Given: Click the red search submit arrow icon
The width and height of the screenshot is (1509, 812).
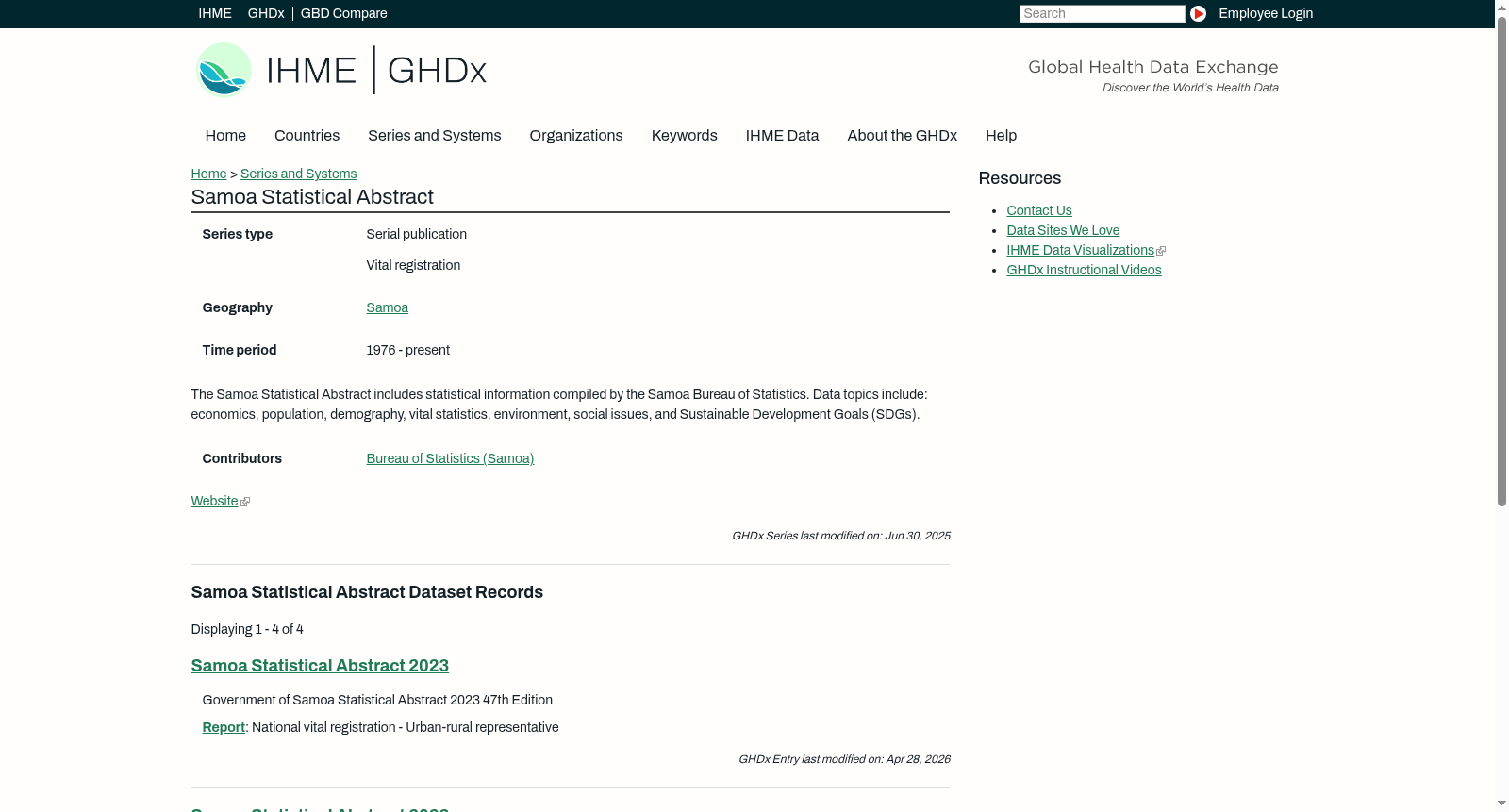Looking at the screenshot, I should 1198,13.
